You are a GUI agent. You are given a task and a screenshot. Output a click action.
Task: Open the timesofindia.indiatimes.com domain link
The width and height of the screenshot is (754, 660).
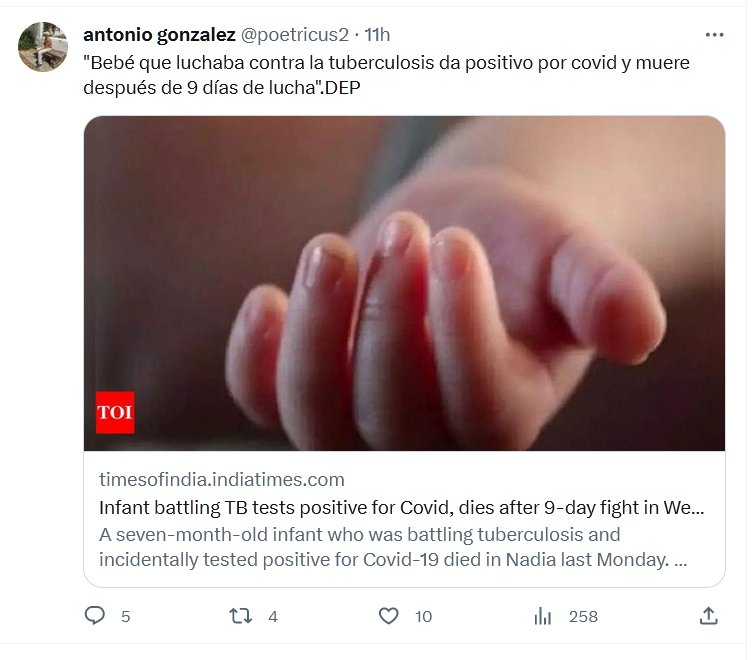click(222, 480)
